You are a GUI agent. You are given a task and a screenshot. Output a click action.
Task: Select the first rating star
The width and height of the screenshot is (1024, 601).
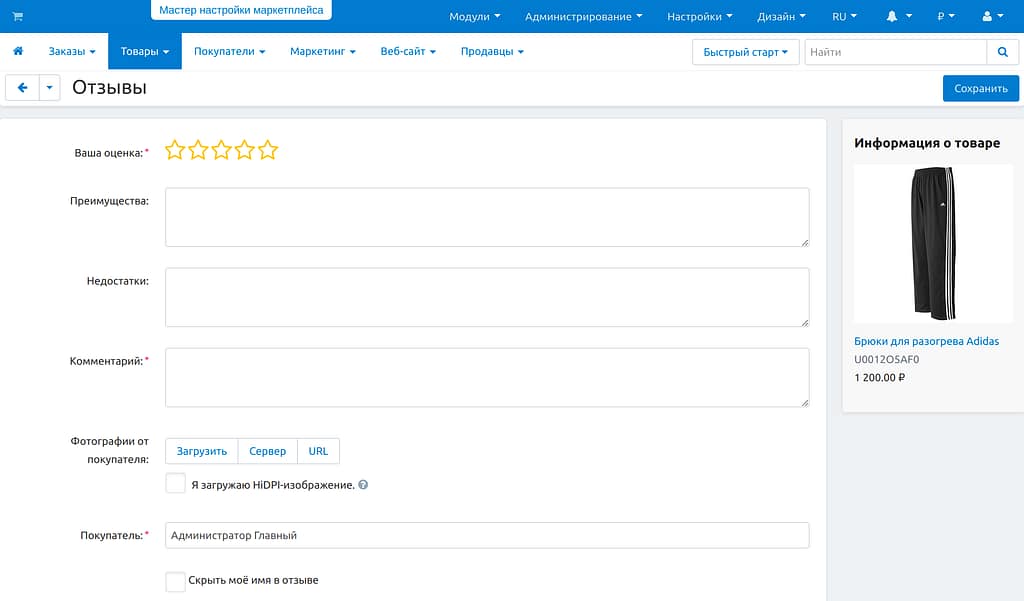click(175, 151)
